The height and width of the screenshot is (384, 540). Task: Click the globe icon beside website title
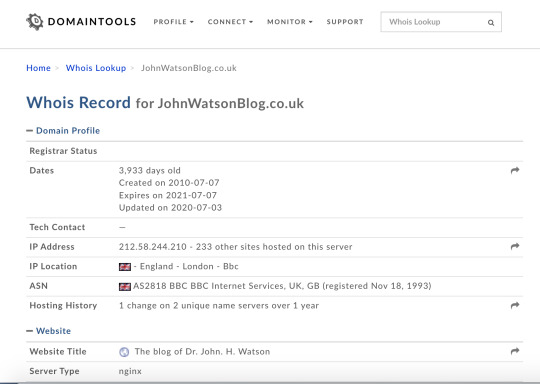[x=124, y=352]
